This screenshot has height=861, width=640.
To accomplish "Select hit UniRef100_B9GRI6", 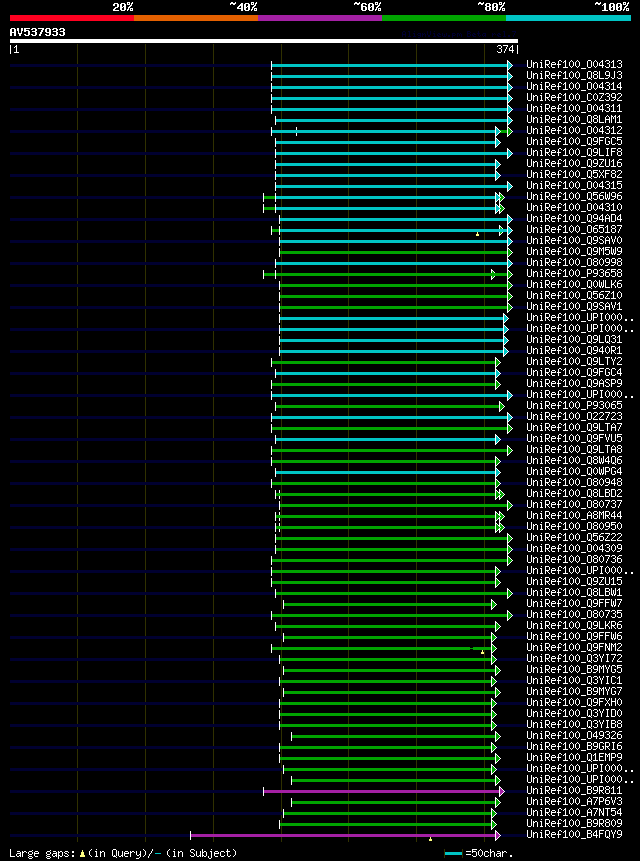I will click(574, 746).
